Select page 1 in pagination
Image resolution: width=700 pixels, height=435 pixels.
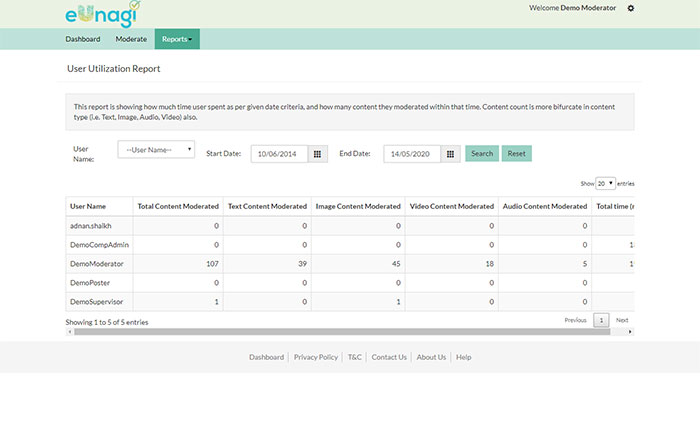tap(601, 320)
